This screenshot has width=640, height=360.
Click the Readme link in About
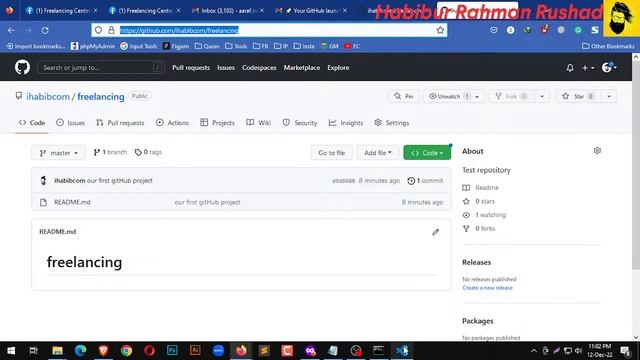click(480, 188)
